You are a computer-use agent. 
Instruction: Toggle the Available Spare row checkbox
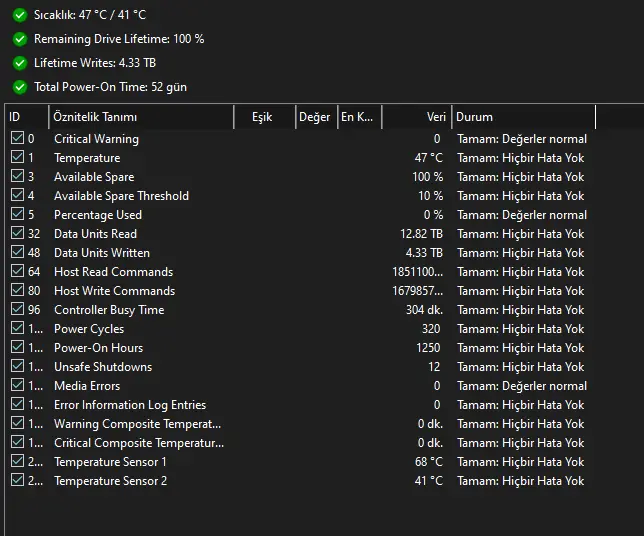pyautogui.click(x=17, y=175)
